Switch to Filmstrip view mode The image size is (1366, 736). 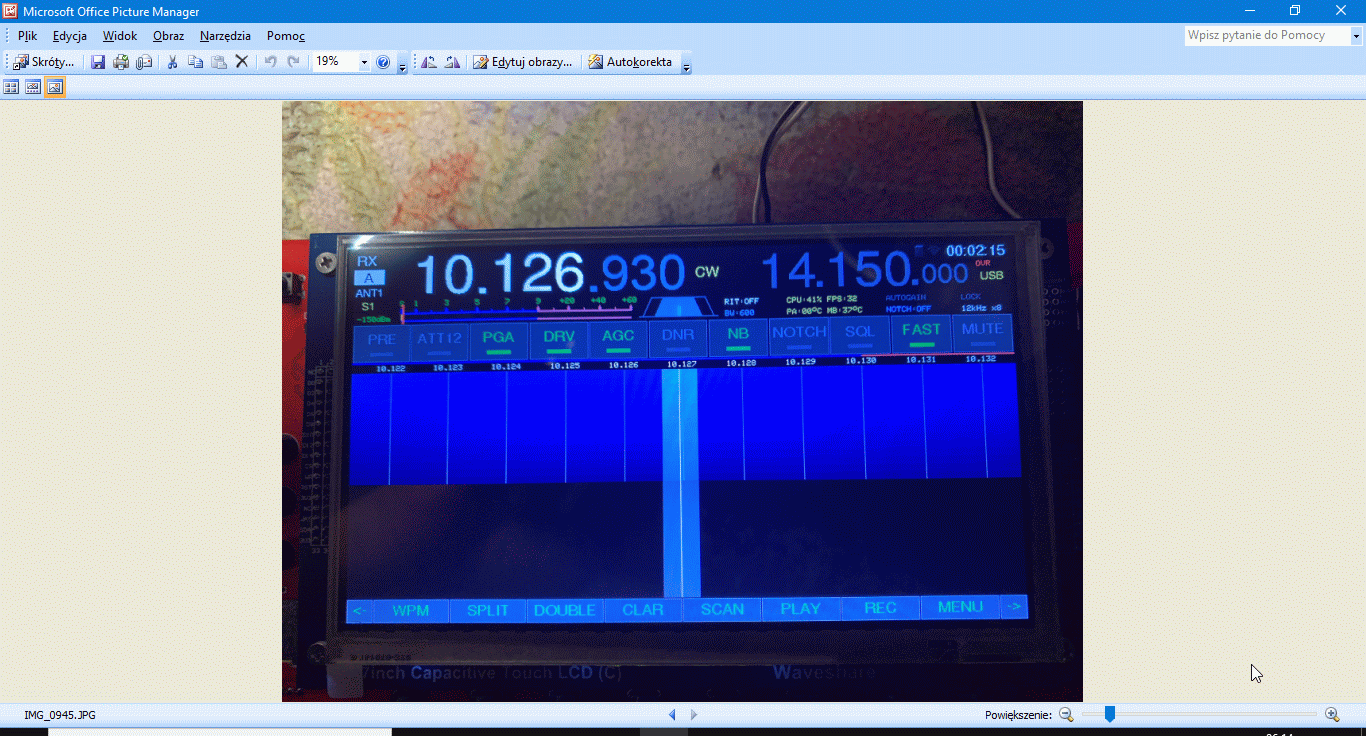pyautogui.click(x=33, y=87)
